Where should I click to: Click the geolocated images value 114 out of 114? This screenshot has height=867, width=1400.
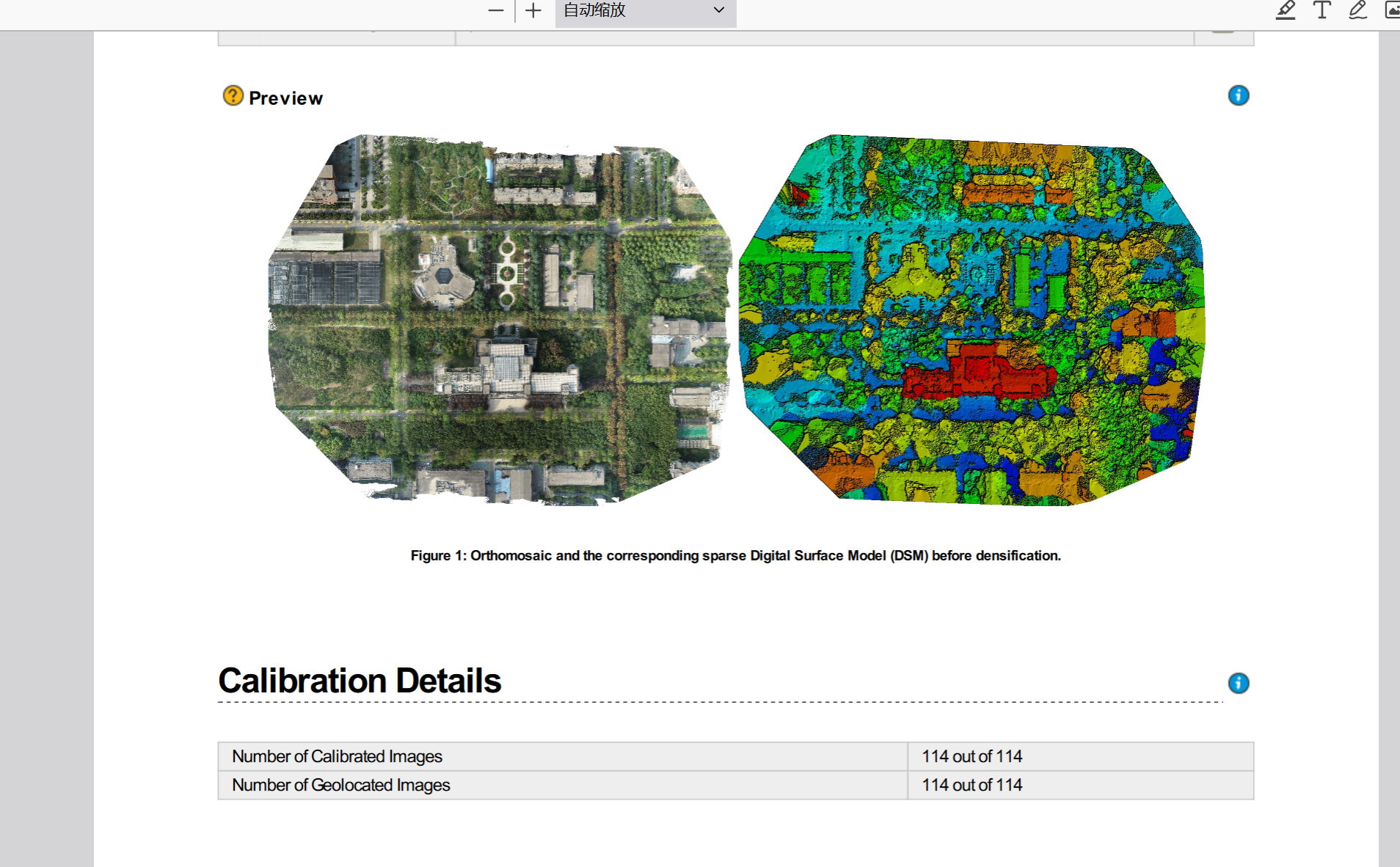click(x=971, y=785)
